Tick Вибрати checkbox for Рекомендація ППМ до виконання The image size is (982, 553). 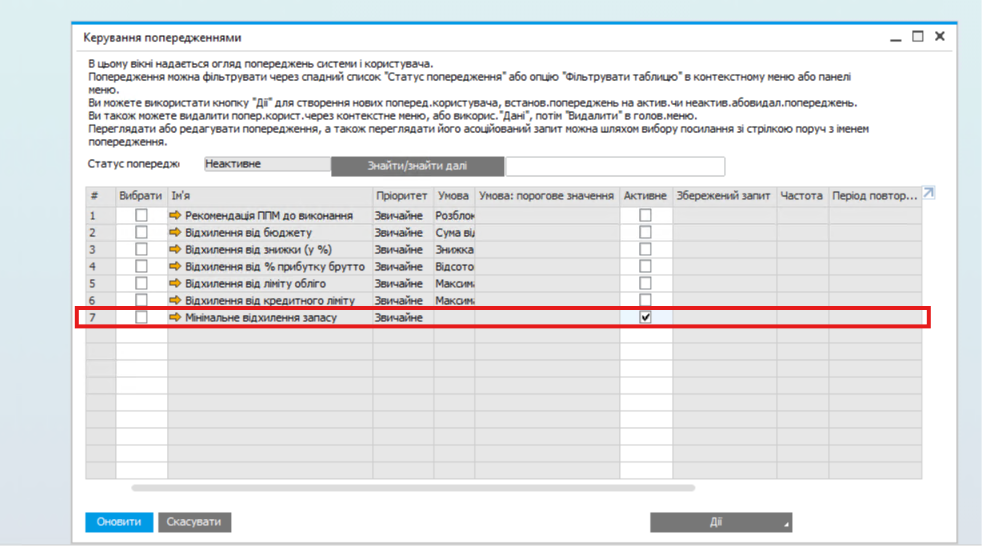142,215
